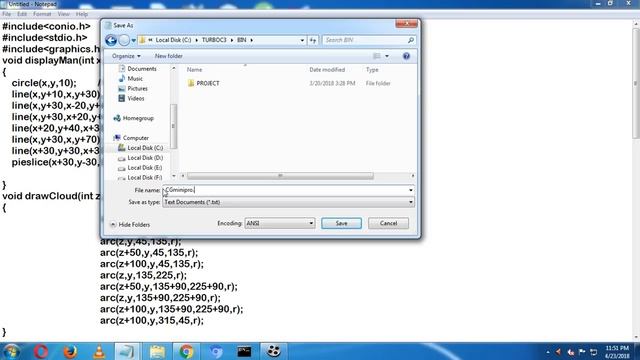Screen dimensions: 640x360
Task: Click the horizontal scrollbar in file list
Action: tap(280, 176)
